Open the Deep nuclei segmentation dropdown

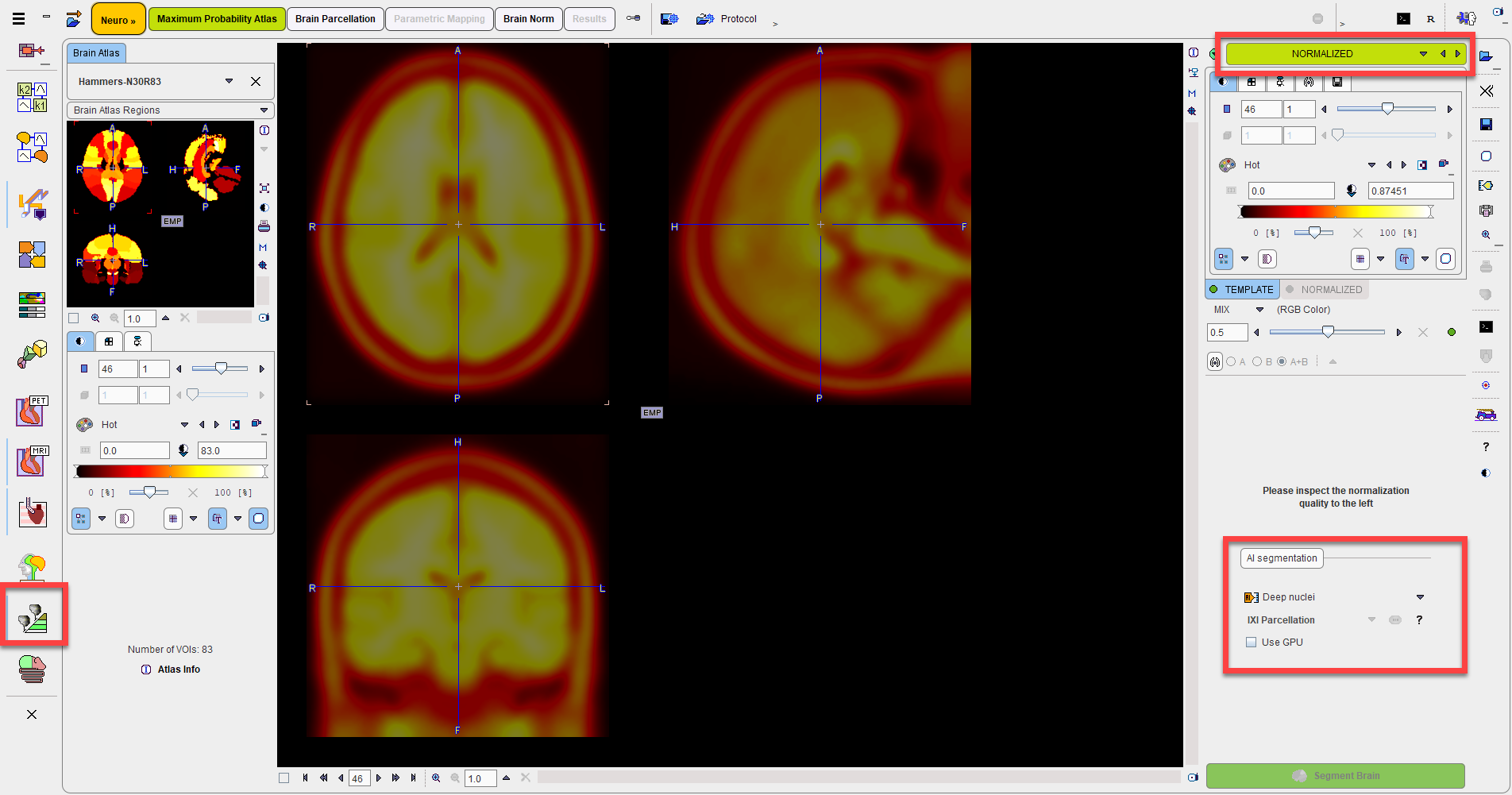point(1420,597)
